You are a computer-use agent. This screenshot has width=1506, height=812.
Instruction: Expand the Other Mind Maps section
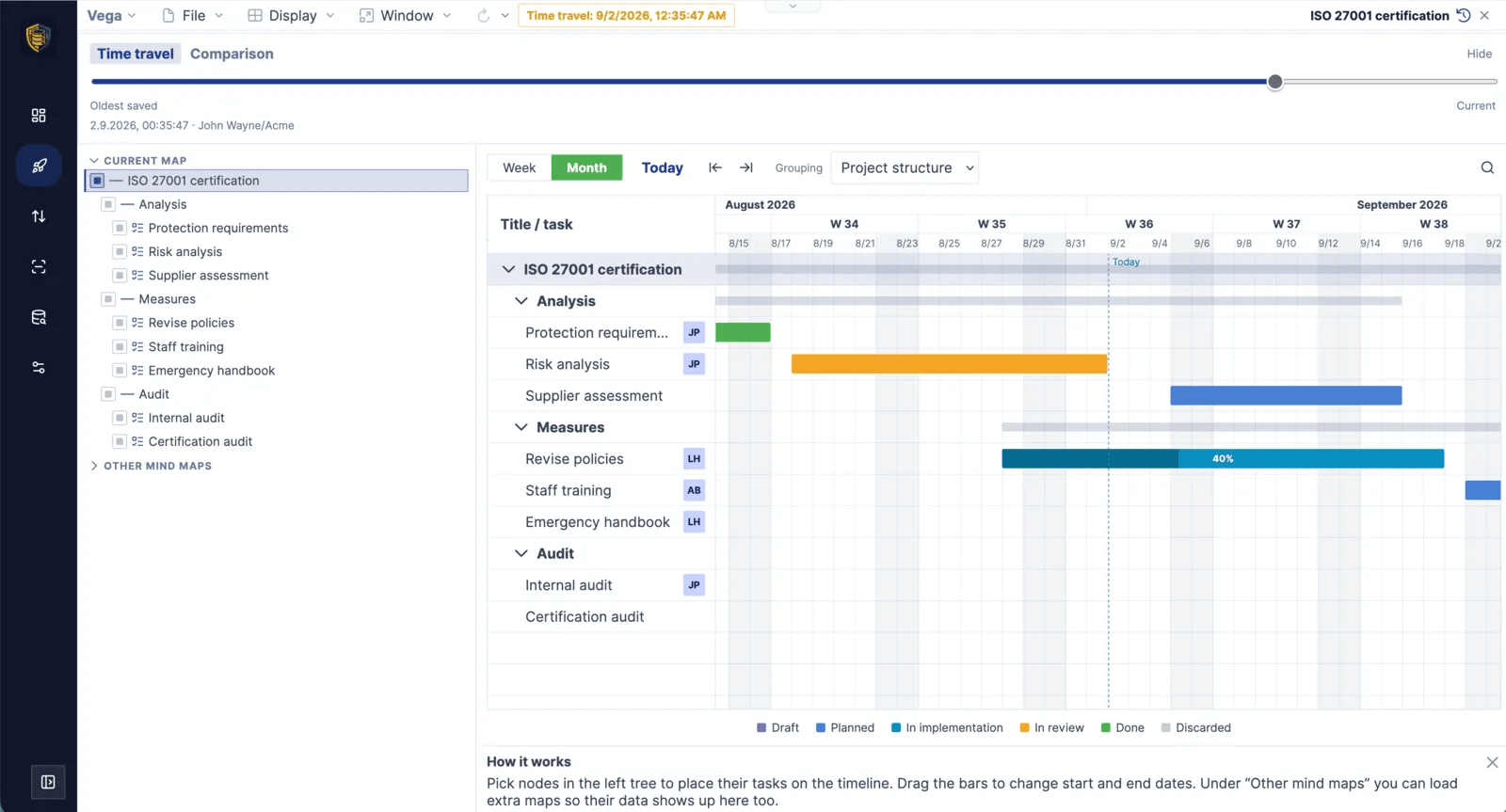click(x=94, y=466)
